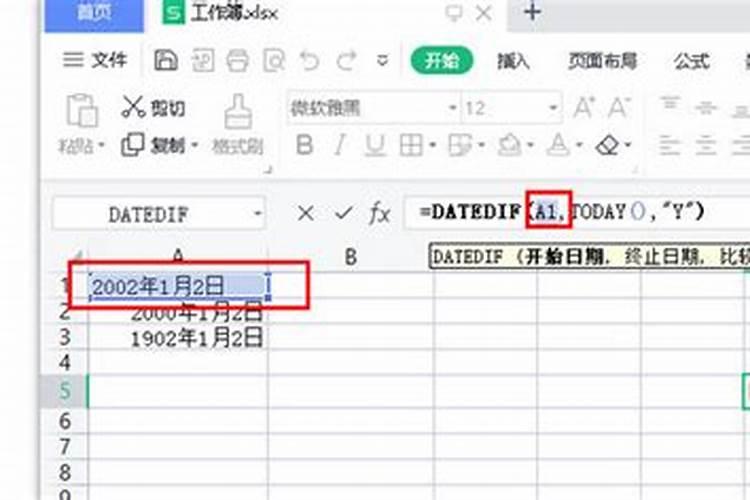Select row 5 header
Screen dimensions: 750x500
(65, 391)
